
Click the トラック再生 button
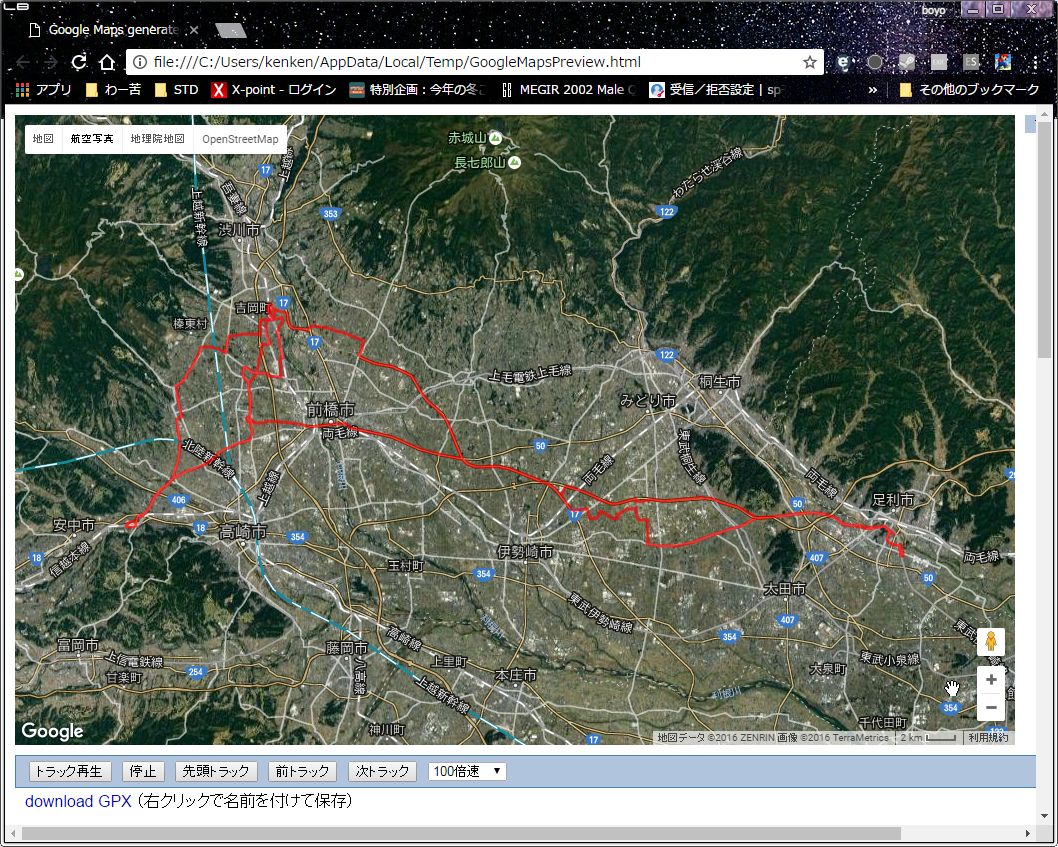pyautogui.click(x=69, y=771)
